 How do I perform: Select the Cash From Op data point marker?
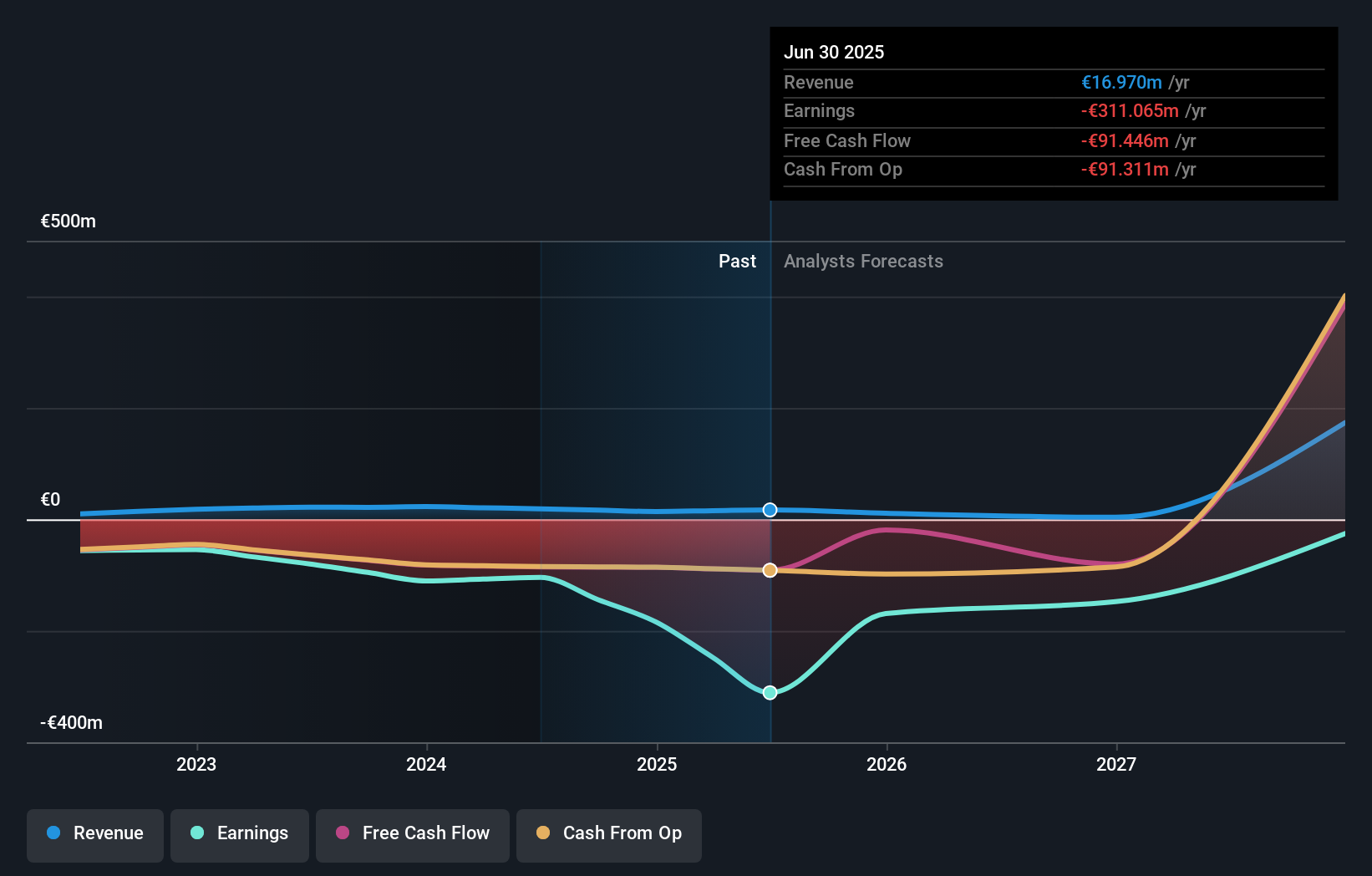point(770,570)
